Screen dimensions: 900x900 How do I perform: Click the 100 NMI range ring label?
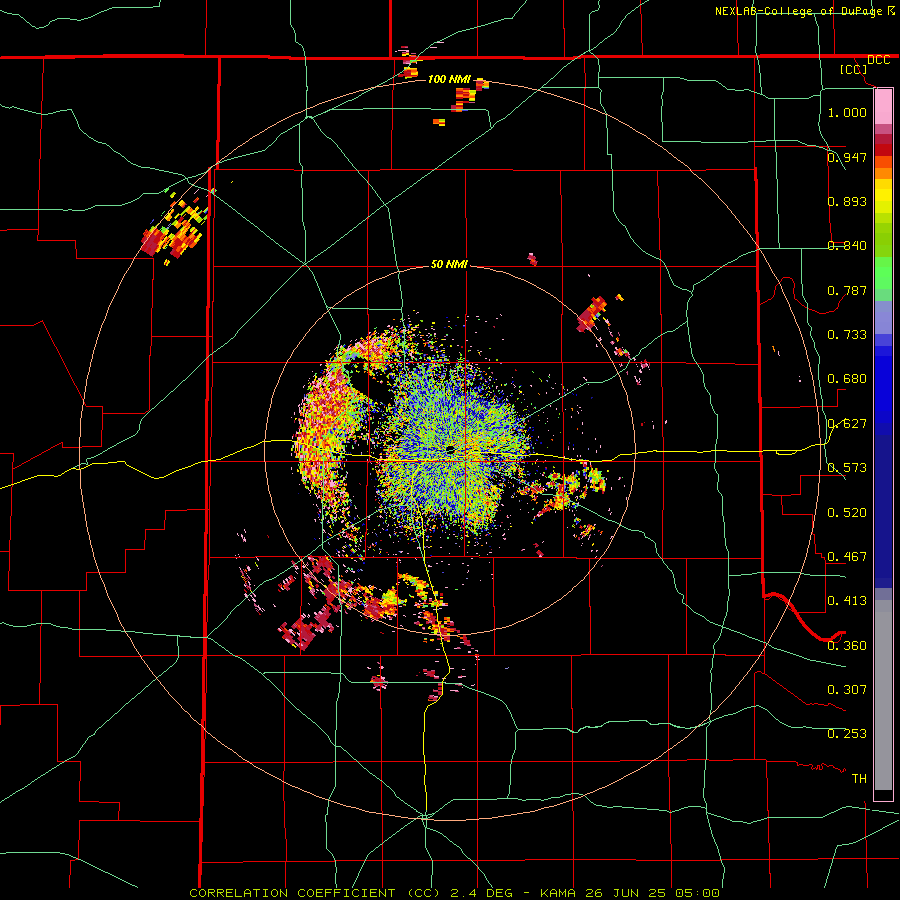pyautogui.click(x=449, y=79)
